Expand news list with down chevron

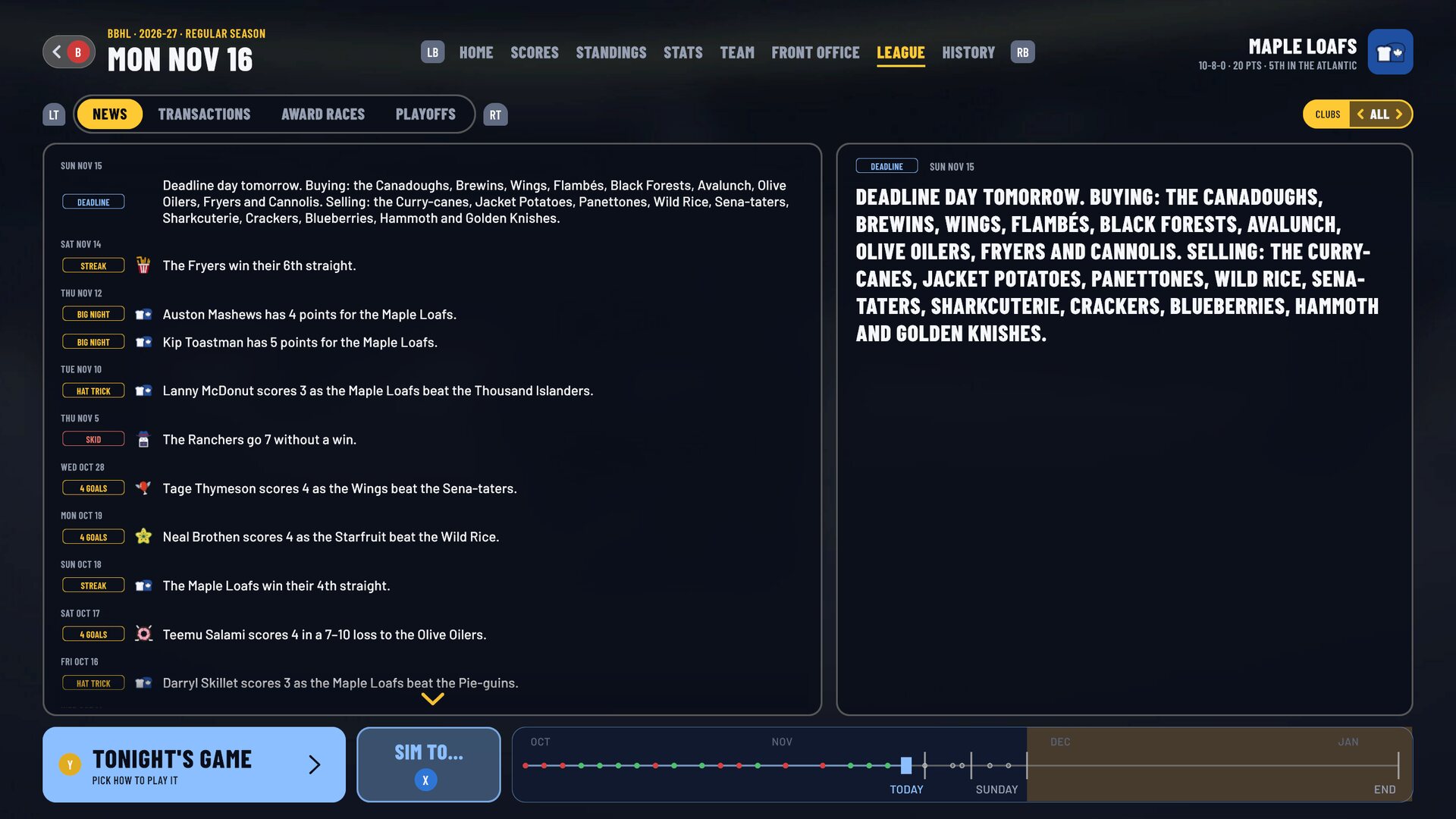pos(432,699)
